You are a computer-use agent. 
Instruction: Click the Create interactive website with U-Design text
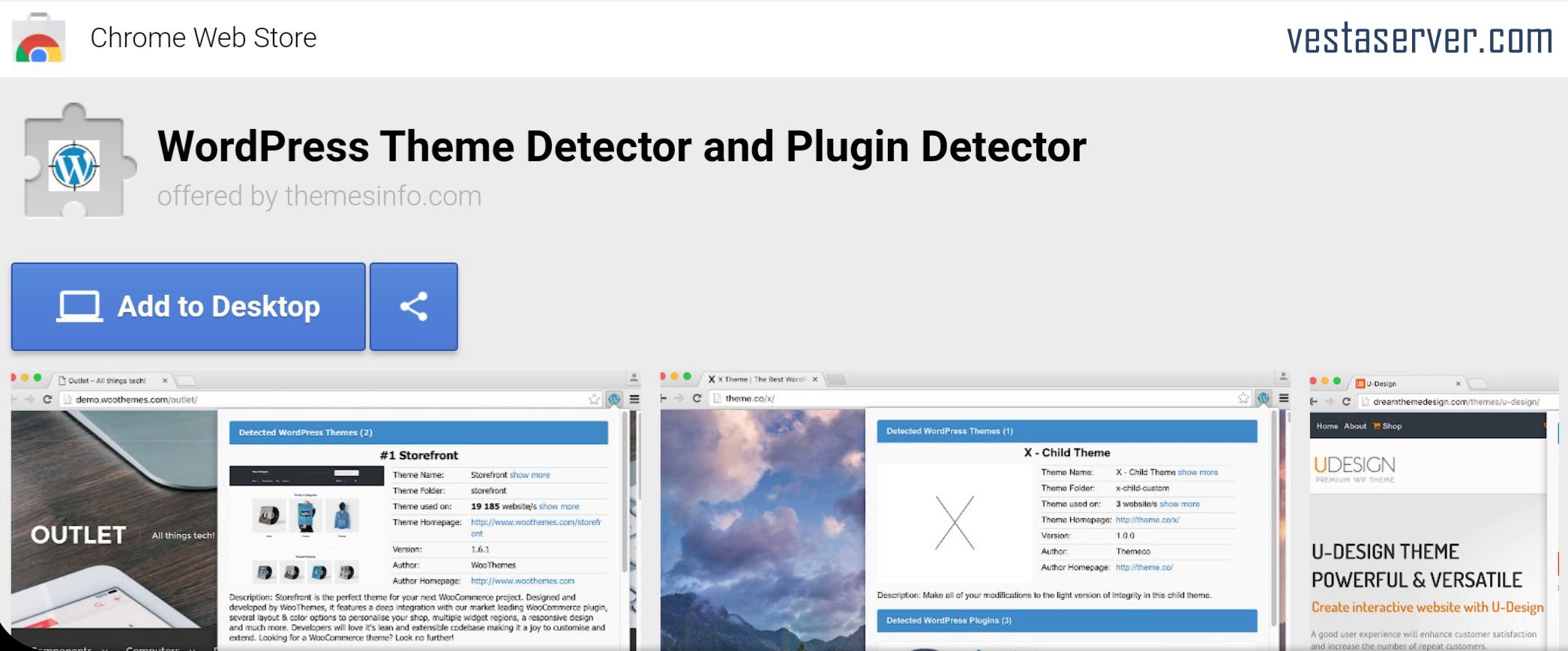pos(1428,607)
